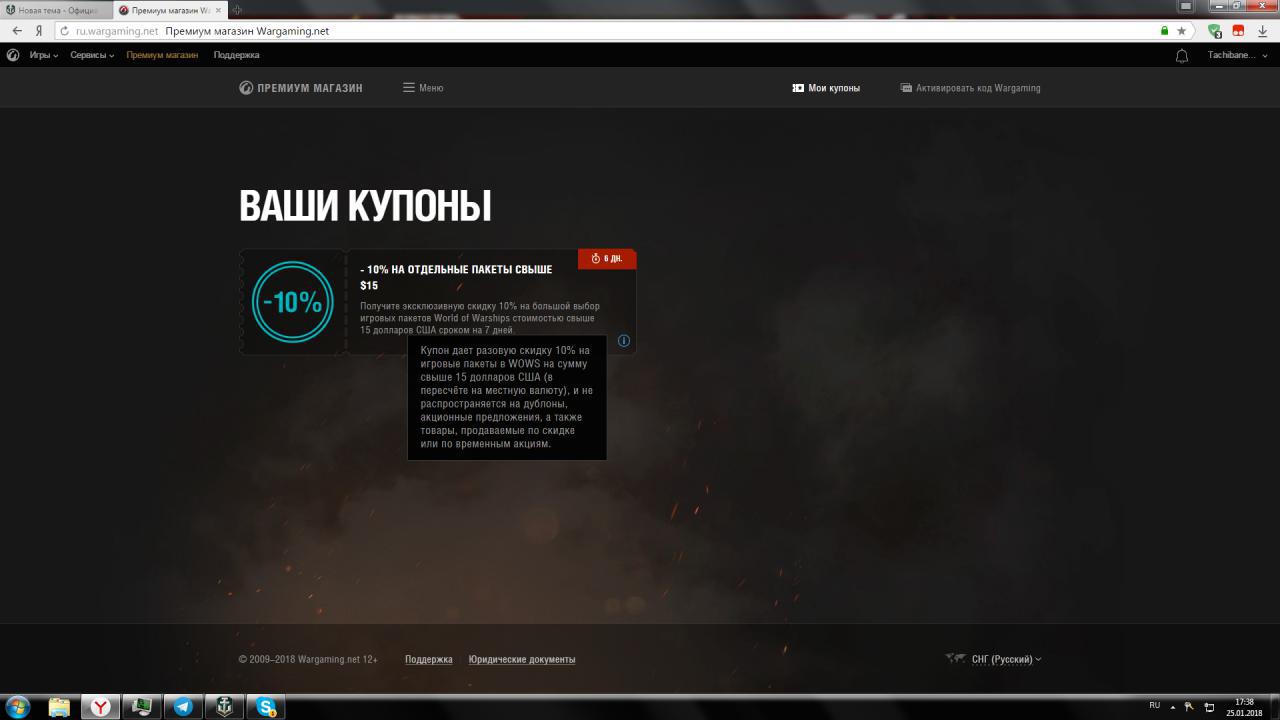The image size is (1280, 720).
Task: Open the hamburger Меню
Action: [x=423, y=88]
